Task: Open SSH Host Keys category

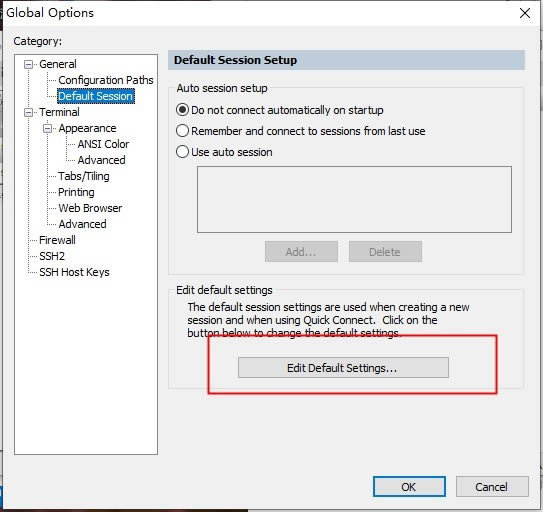Action: click(74, 272)
